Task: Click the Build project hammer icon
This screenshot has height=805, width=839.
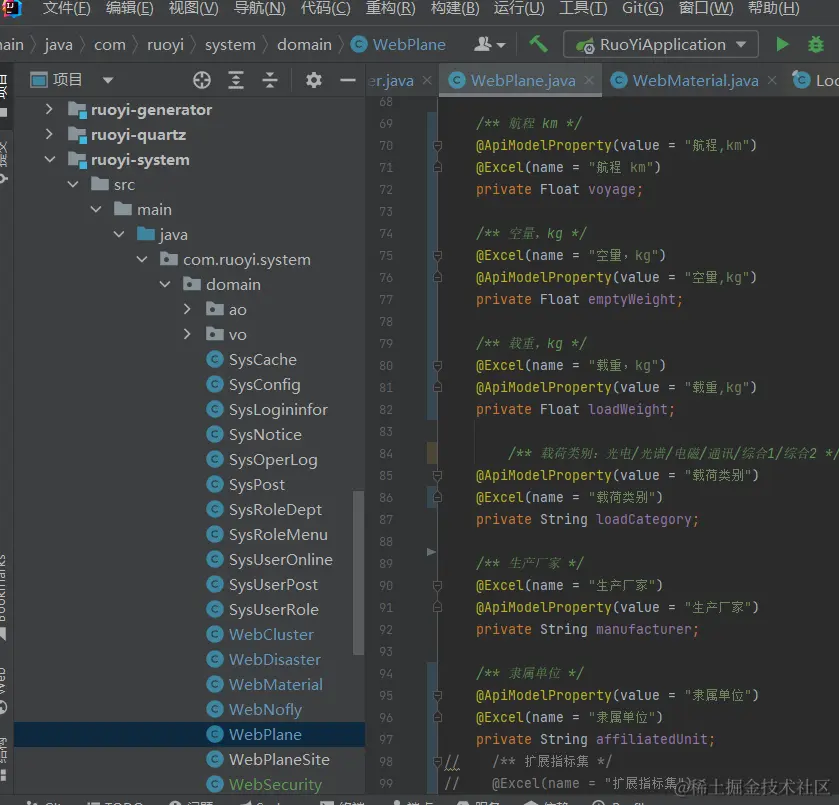Action: (x=538, y=44)
